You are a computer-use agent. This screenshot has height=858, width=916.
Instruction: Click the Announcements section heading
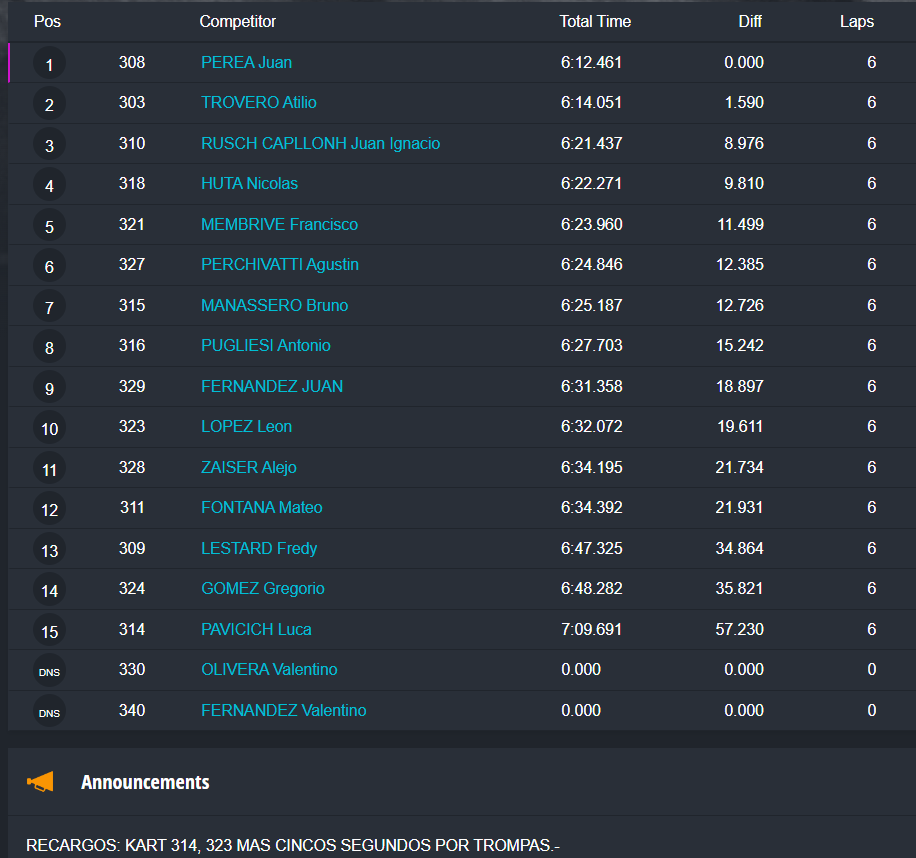[145, 782]
